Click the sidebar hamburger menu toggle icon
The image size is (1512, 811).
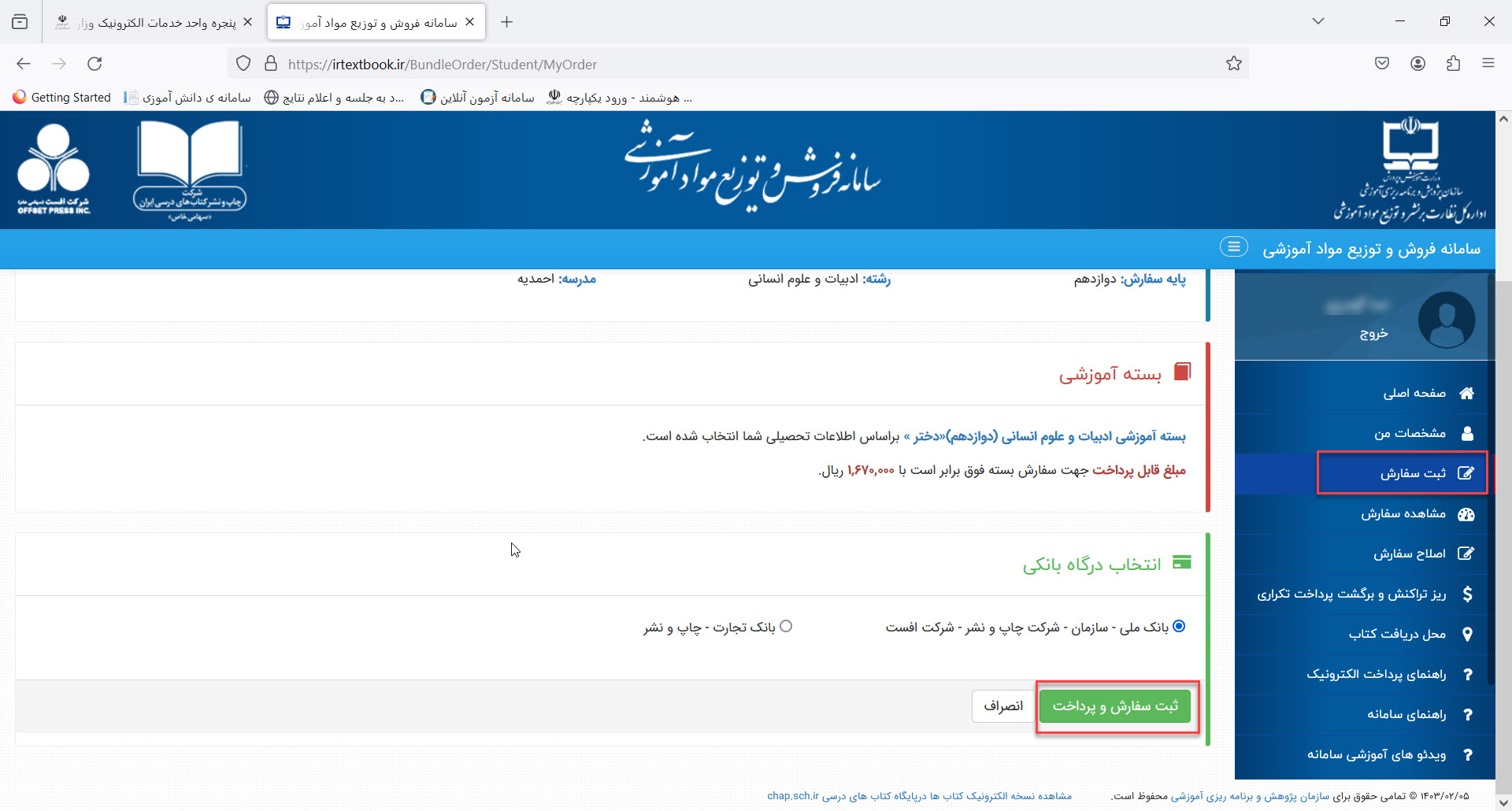(x=1233, y=247)
